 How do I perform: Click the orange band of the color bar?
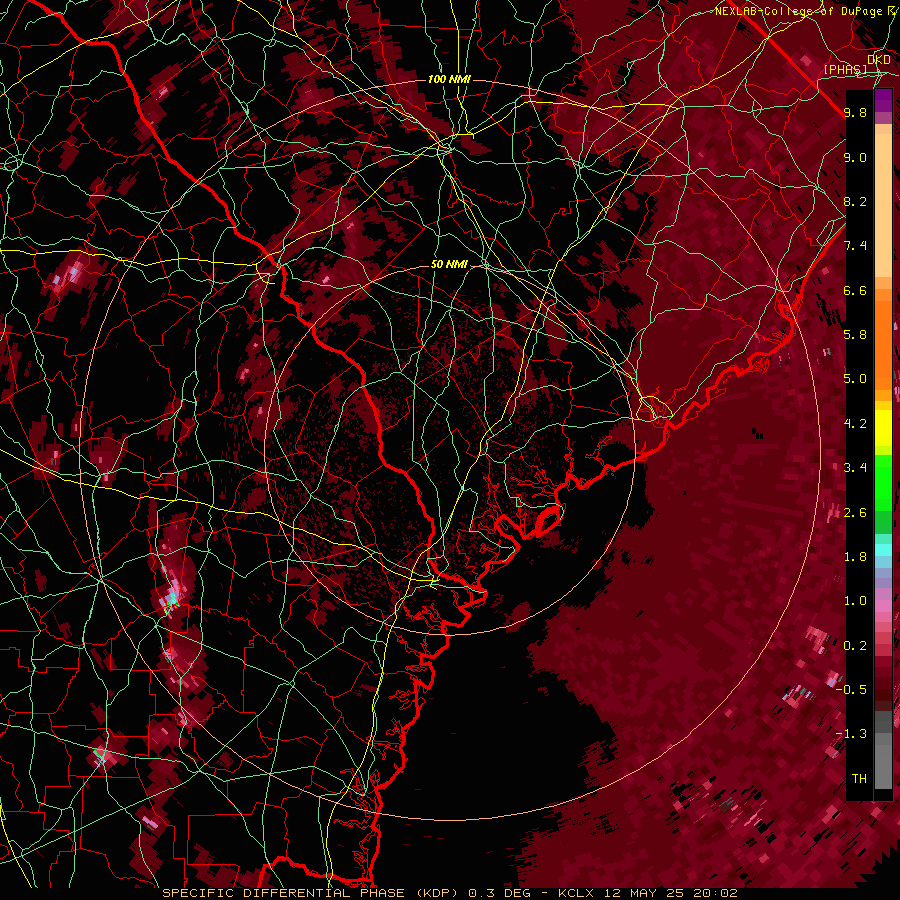point(883,344)
